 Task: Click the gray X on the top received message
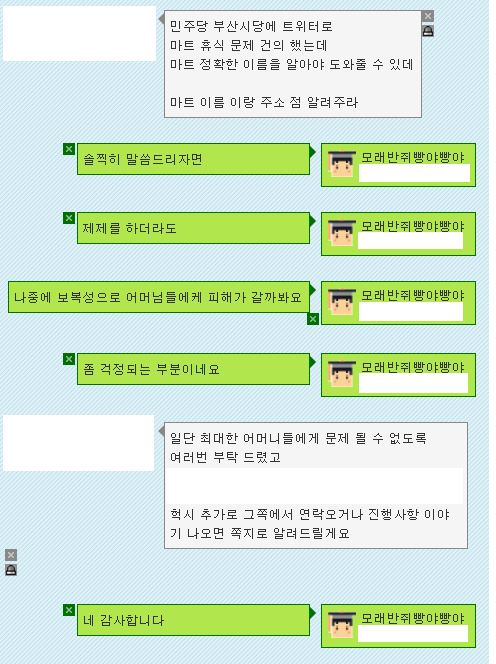(428, 16)
